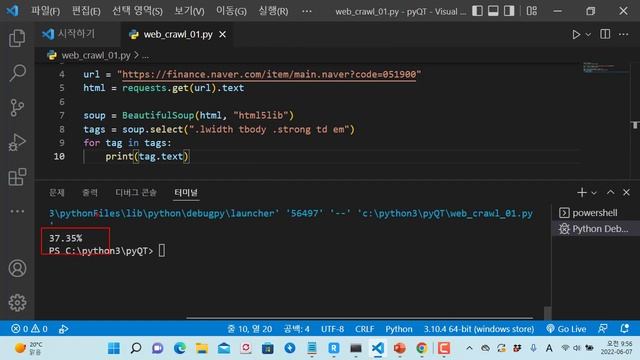Image resolution: width=640 pixels, height=360 pixels.
Task: Expand the hidden menu bar items
Action: coord(307,11)
